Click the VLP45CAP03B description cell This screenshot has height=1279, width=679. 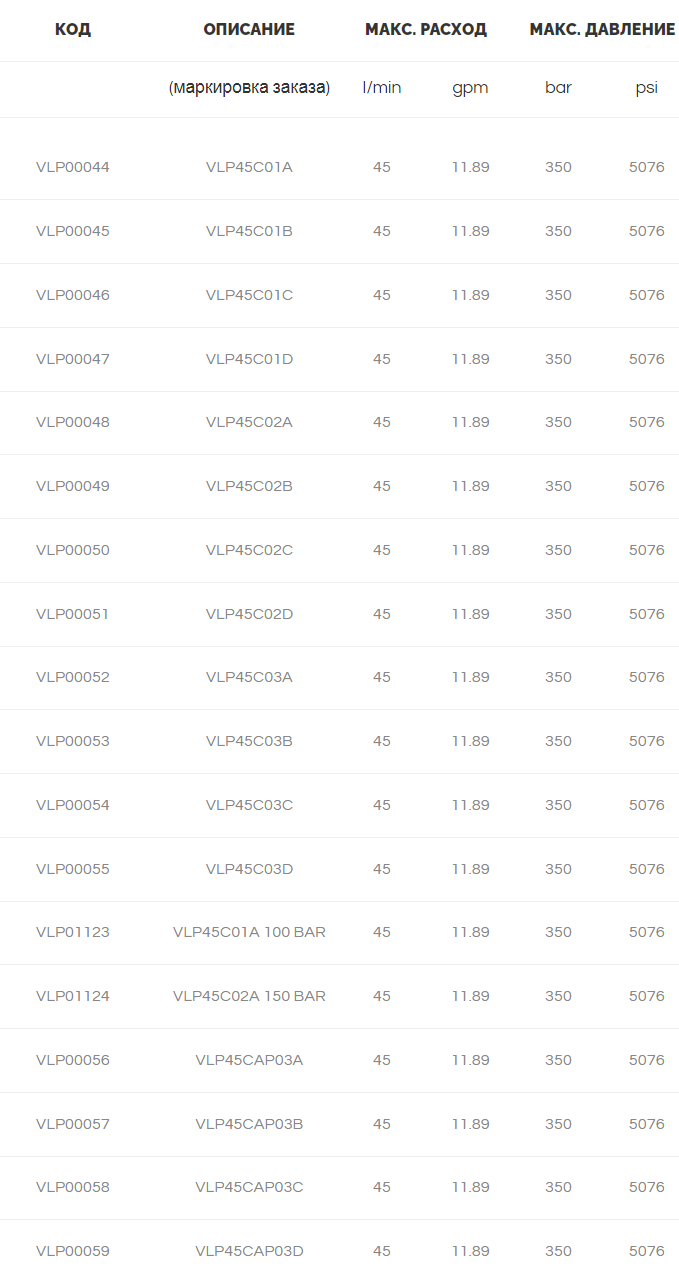249,1124
